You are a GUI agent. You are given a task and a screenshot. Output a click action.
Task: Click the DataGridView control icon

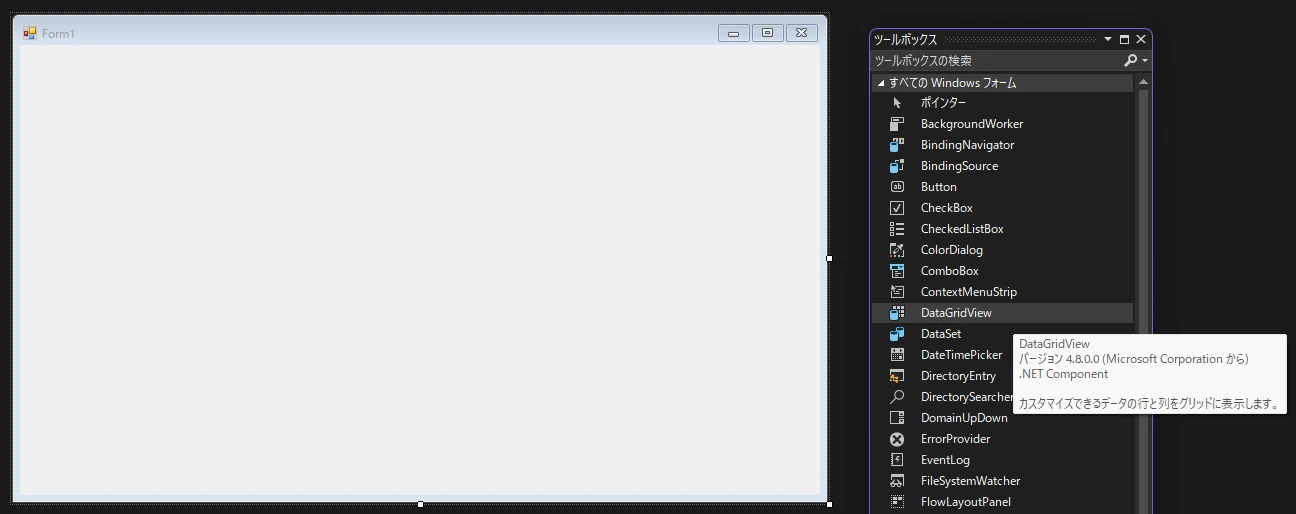[897, 313]
